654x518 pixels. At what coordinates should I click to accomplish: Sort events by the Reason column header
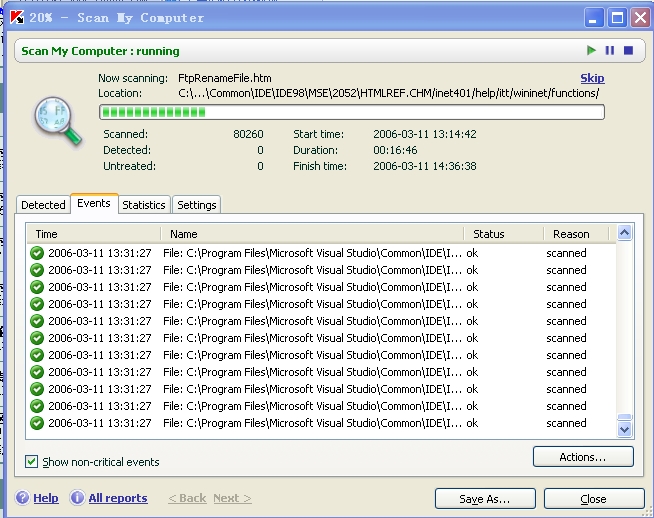576,234
